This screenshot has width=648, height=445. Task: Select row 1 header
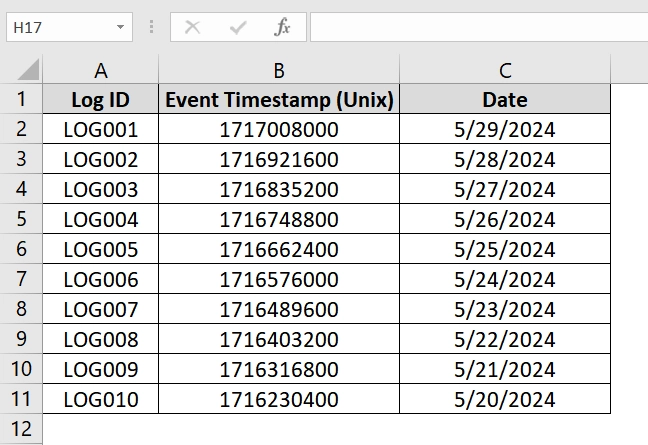coord(21,99)
